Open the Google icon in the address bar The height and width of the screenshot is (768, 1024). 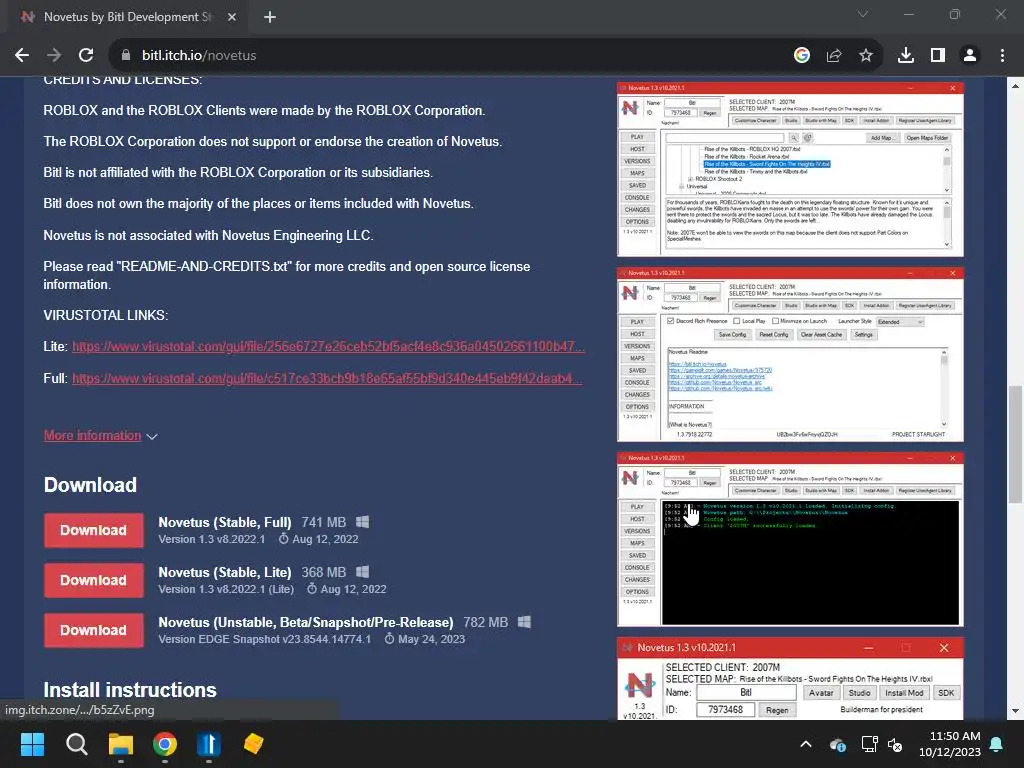(802, 56)
